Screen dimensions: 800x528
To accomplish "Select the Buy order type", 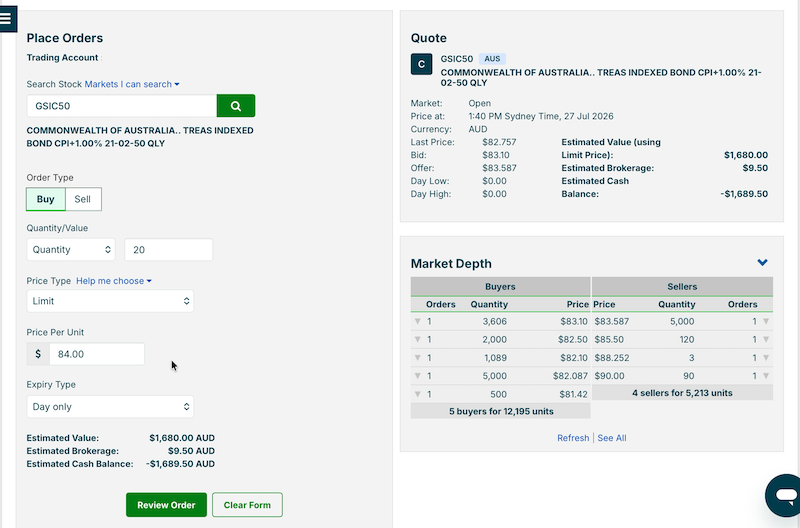I will pos(45,199).
